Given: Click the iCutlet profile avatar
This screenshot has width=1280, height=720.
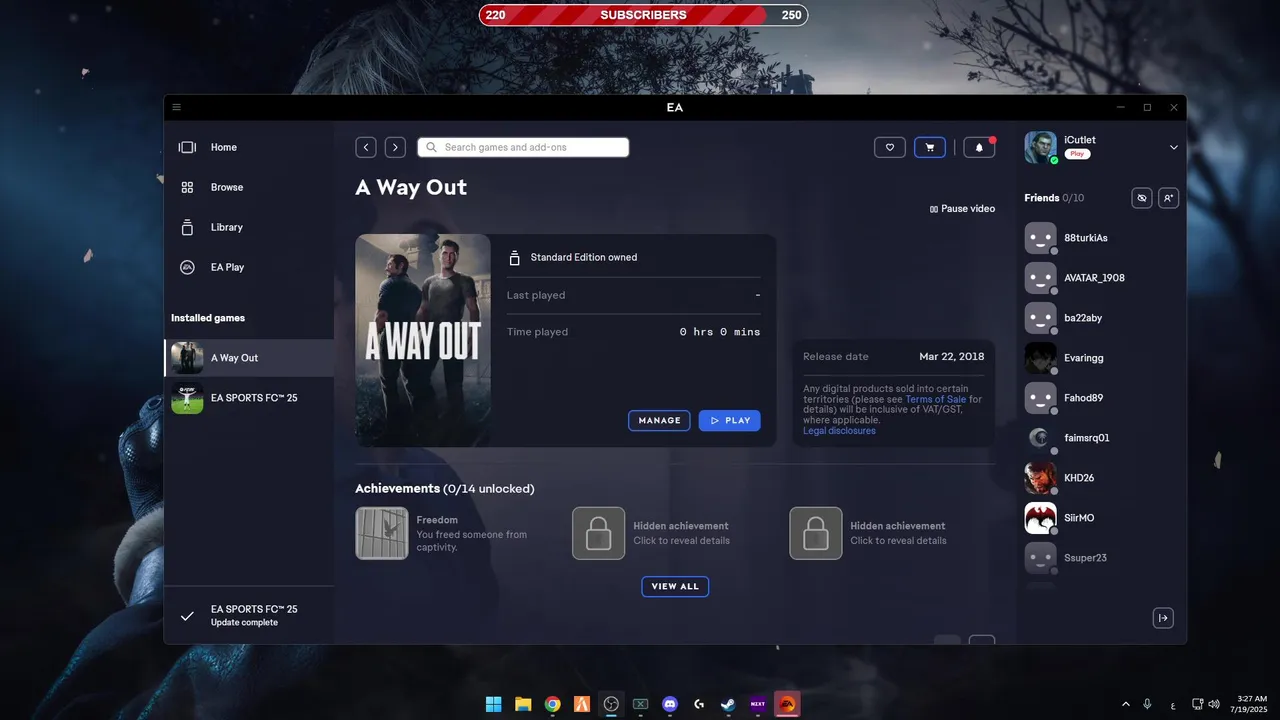Looking at the screenshot, I should click(x=1040, y=147).
